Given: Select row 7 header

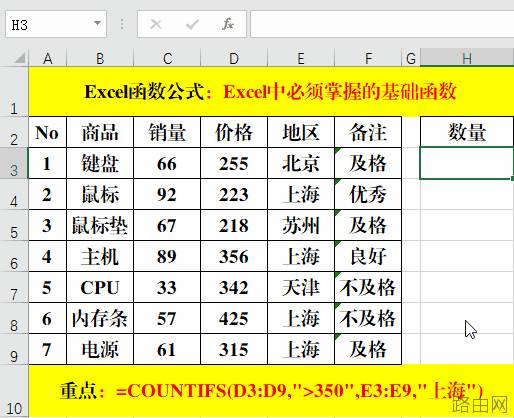Looking at the screenshot, I should point(14,287).
